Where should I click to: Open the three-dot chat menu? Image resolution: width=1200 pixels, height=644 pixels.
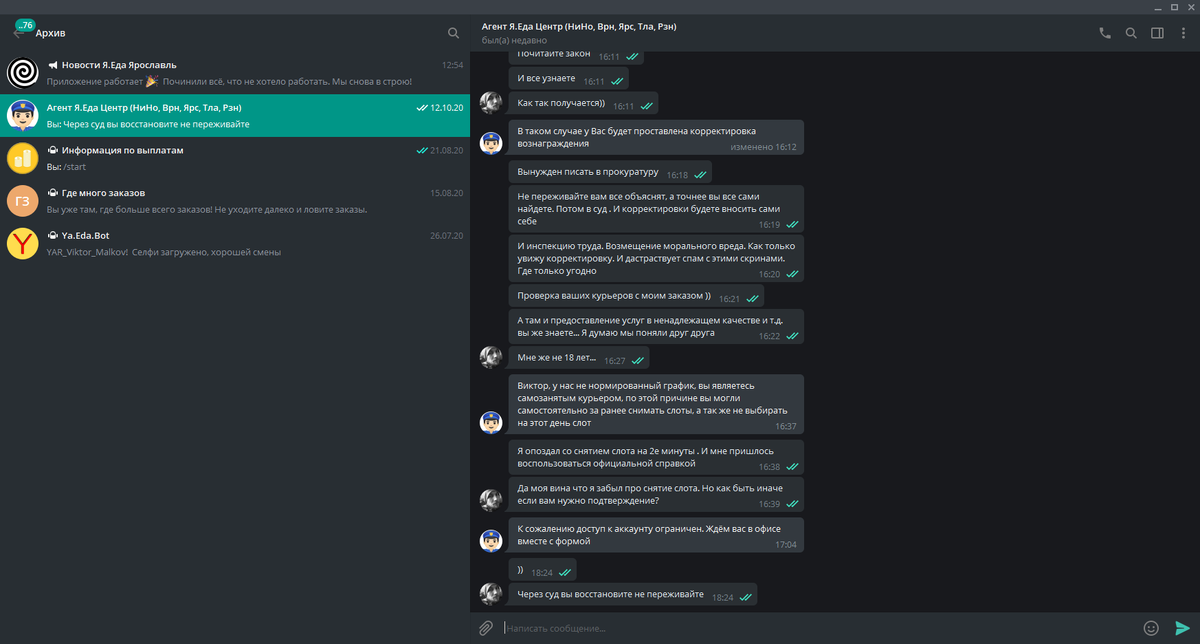pos(1182,33)
